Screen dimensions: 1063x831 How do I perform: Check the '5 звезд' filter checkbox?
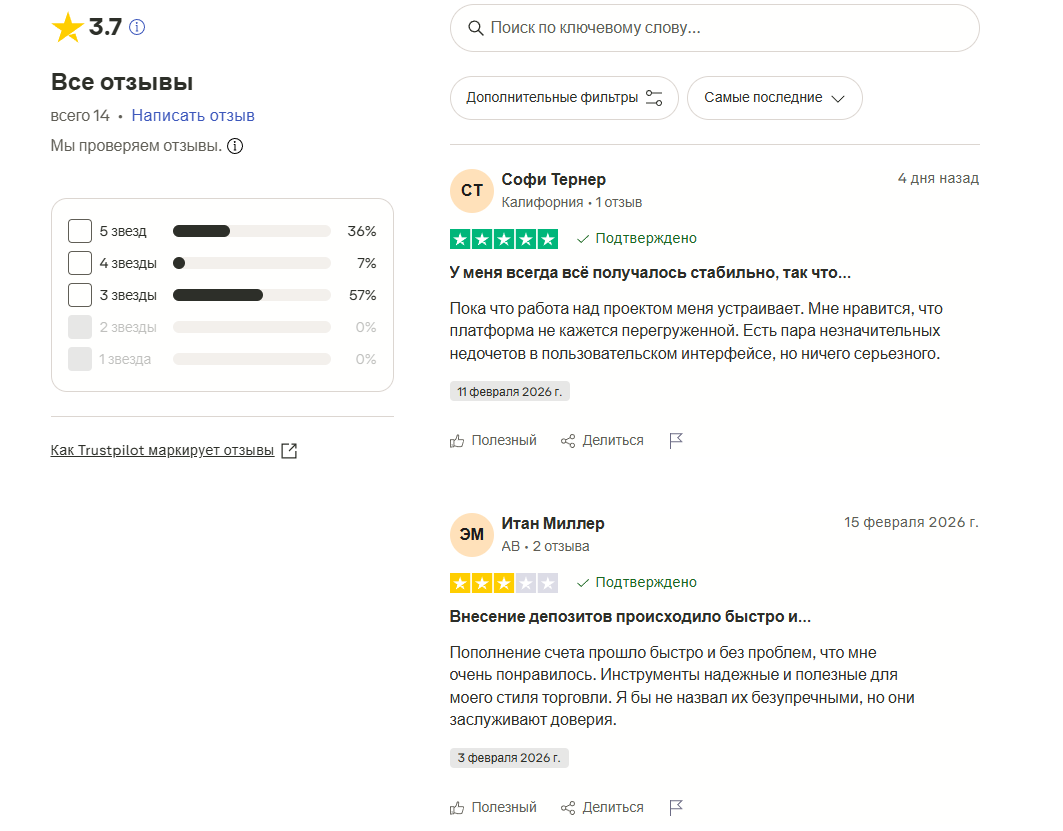click(80, 231)
